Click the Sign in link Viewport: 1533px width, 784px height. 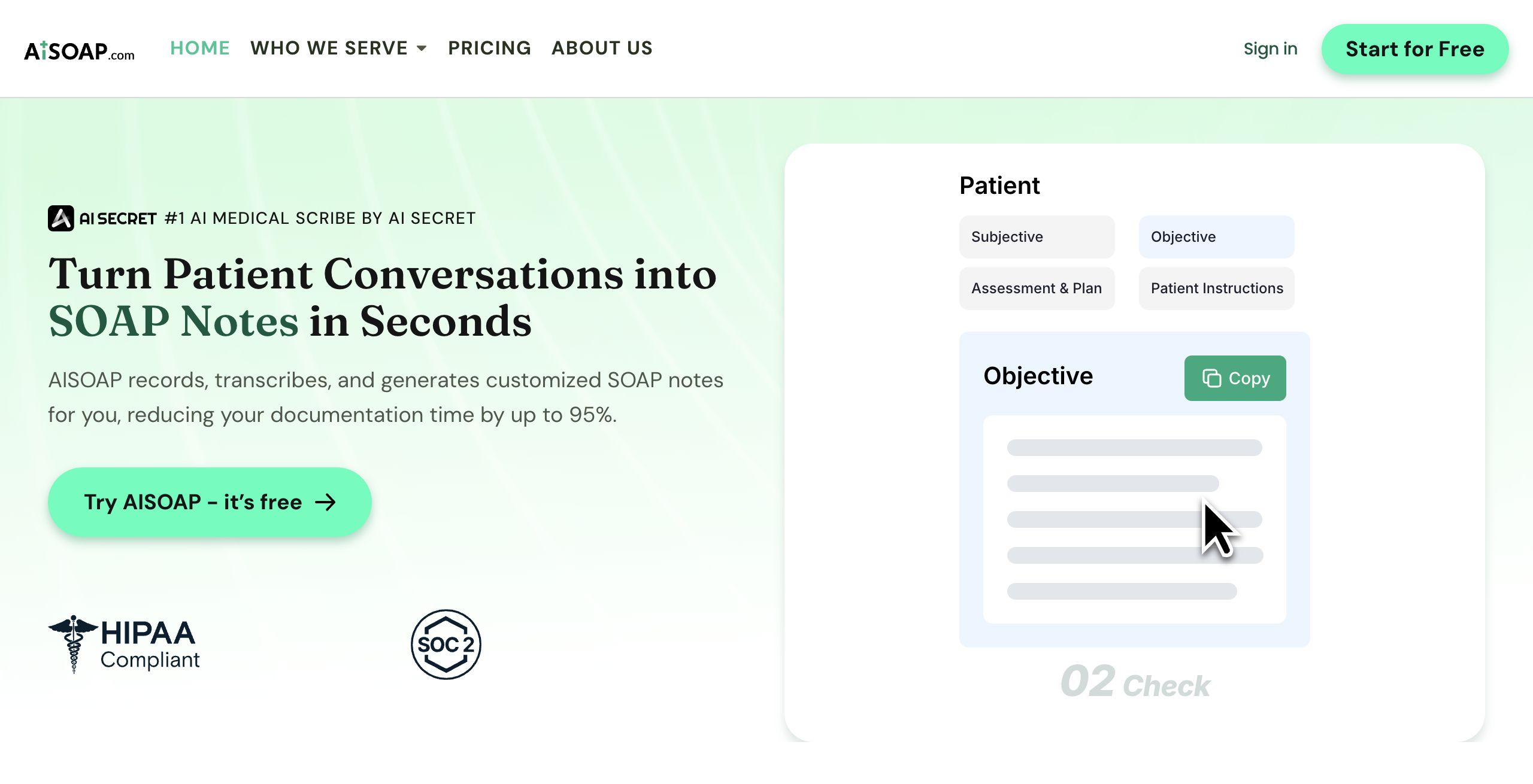(x=1270, y=48)
